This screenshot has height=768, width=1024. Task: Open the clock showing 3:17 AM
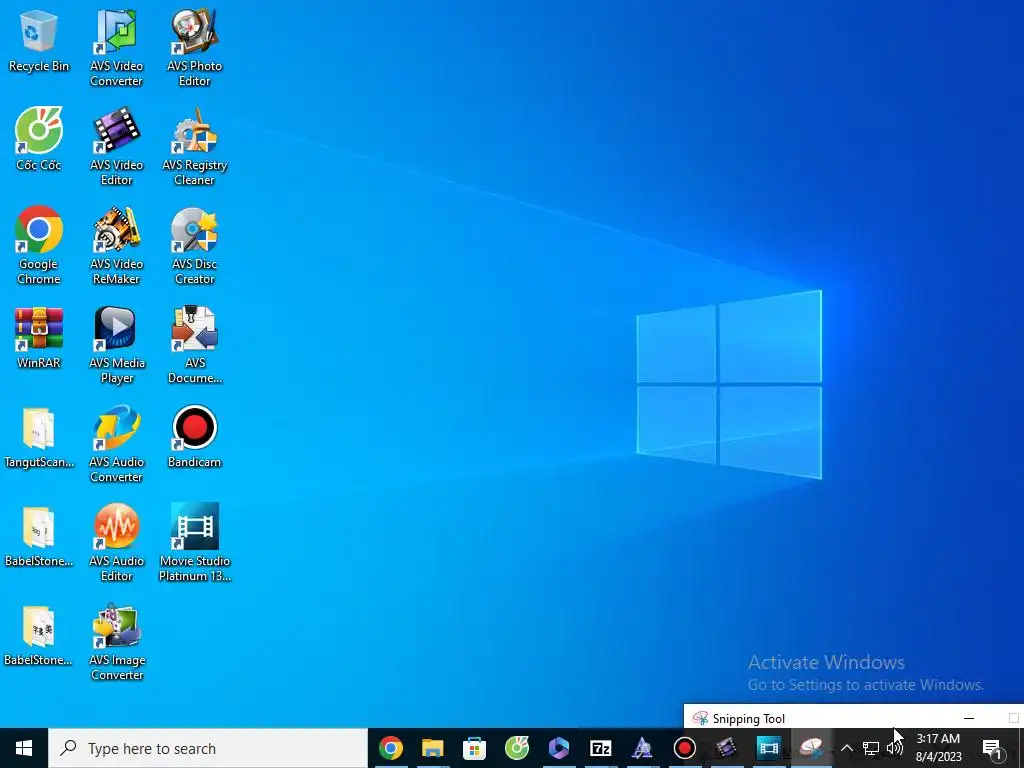coord(938,748)
